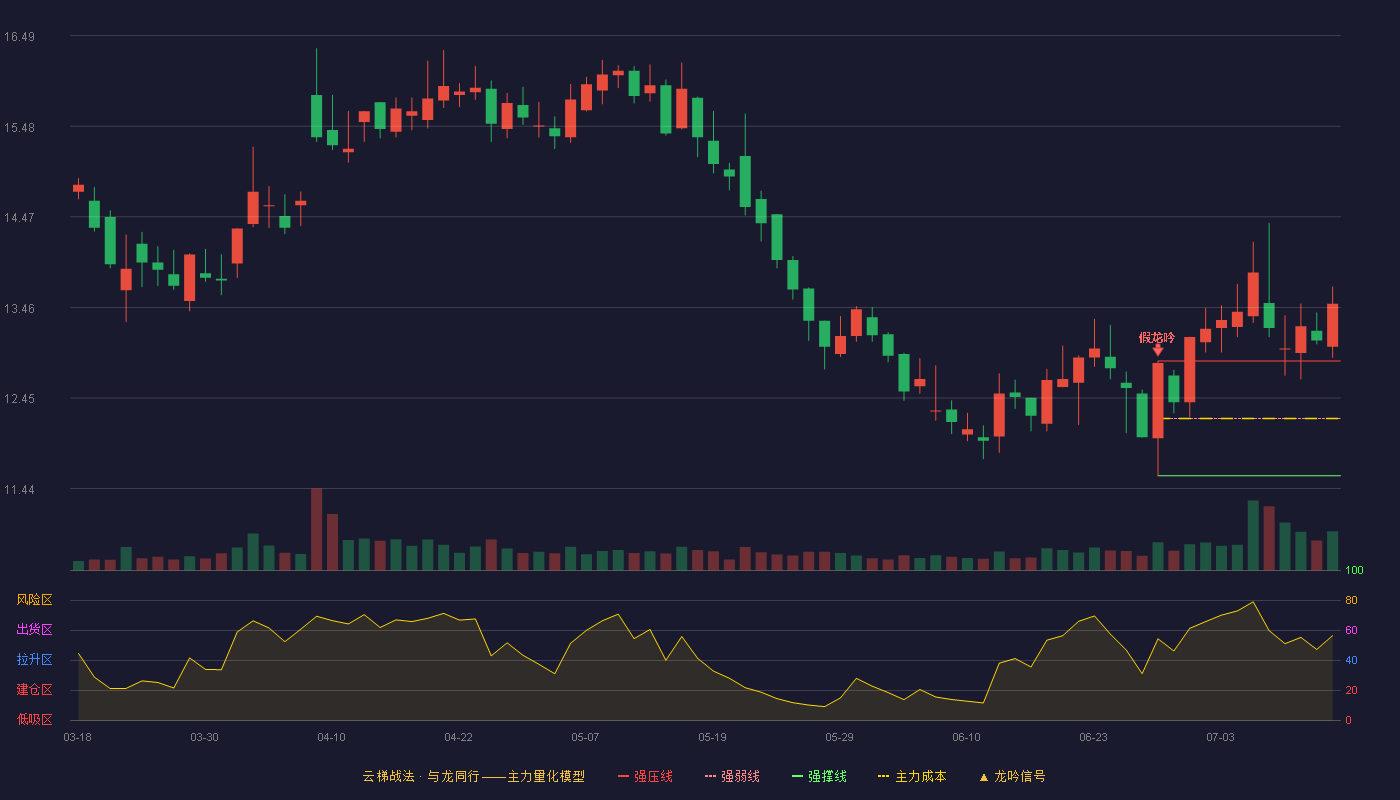The image size is (1400, 800).
Task: Click the 15.48 price axis label
Action: [x=19, y=127]
